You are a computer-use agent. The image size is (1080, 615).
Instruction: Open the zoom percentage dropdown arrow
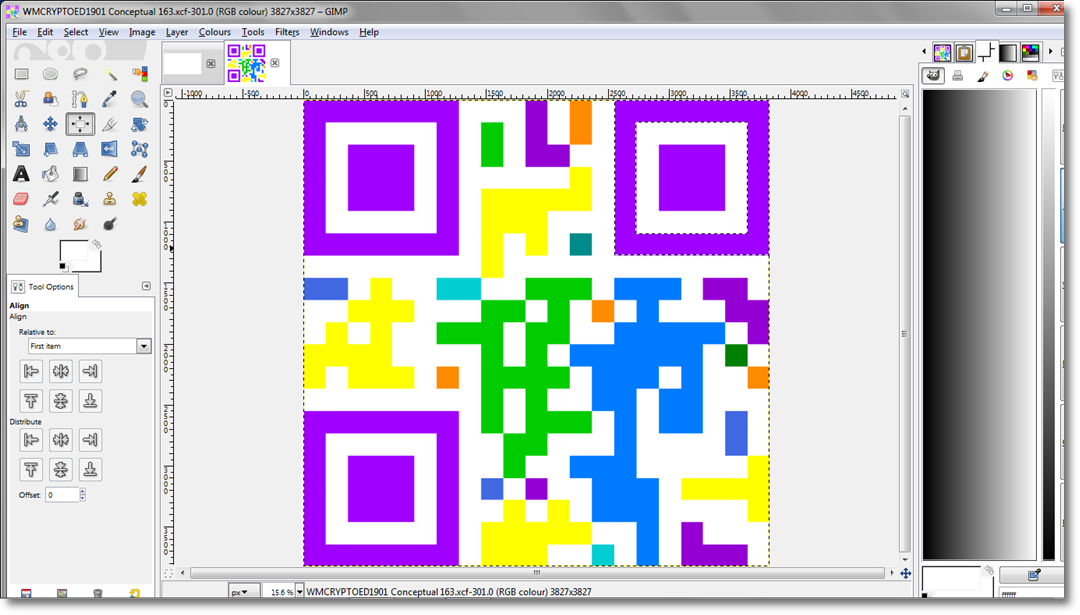(x=300, y=592)
